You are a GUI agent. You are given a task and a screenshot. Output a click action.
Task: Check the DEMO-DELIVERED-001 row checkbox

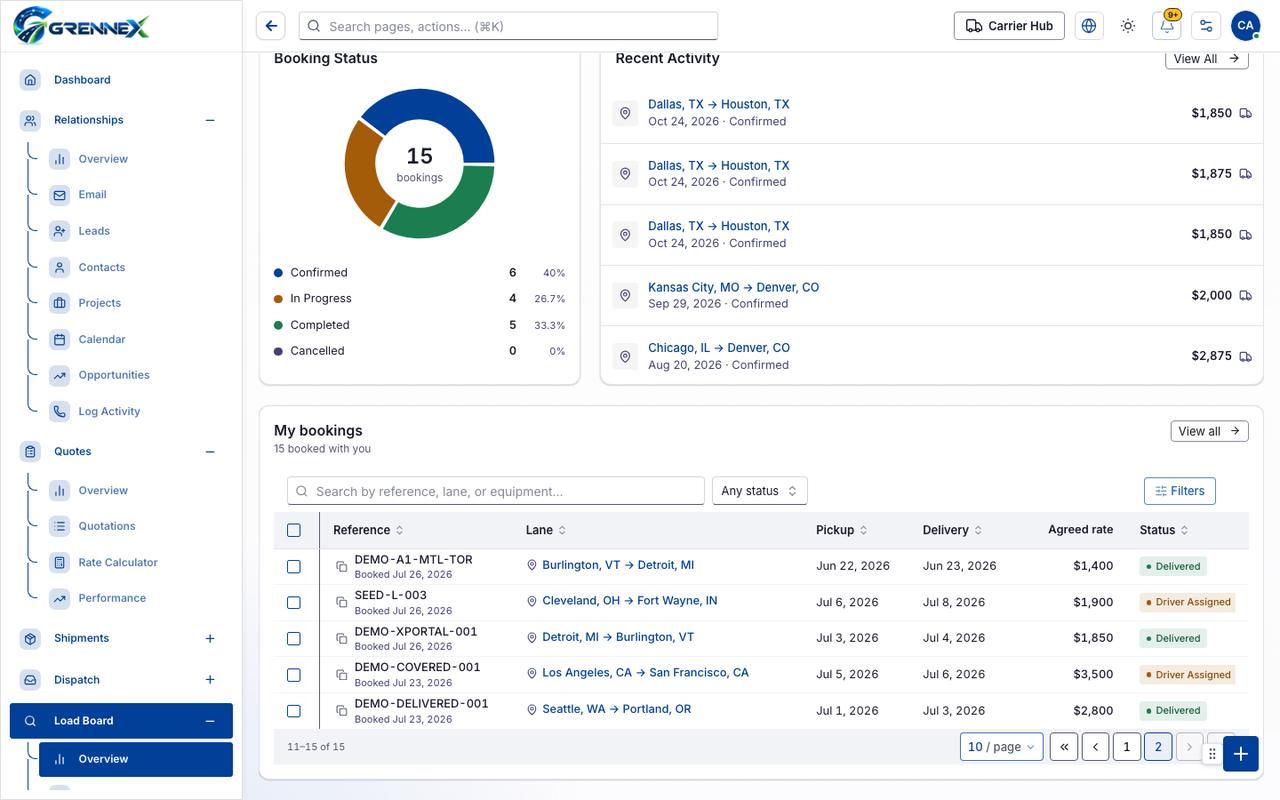coord(294,711)
